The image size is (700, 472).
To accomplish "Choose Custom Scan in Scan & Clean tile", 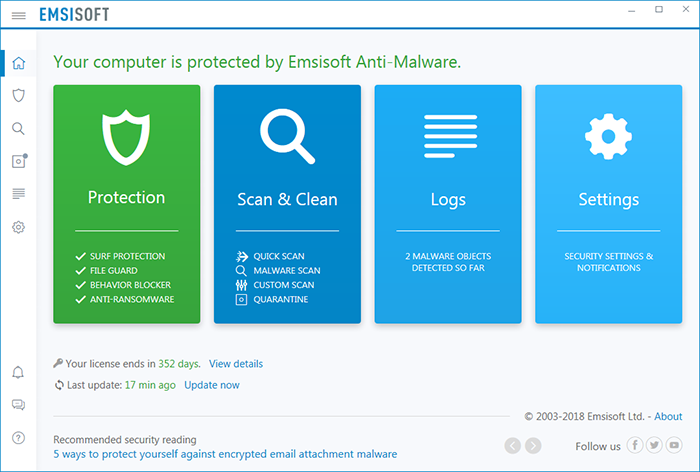I will pyautogui.click(x=275, y=285).
